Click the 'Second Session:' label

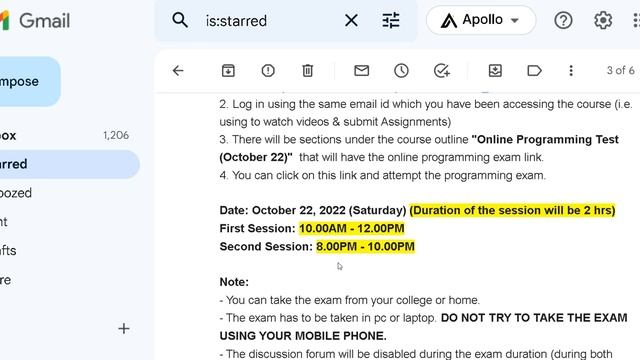(x=266, y=247)
